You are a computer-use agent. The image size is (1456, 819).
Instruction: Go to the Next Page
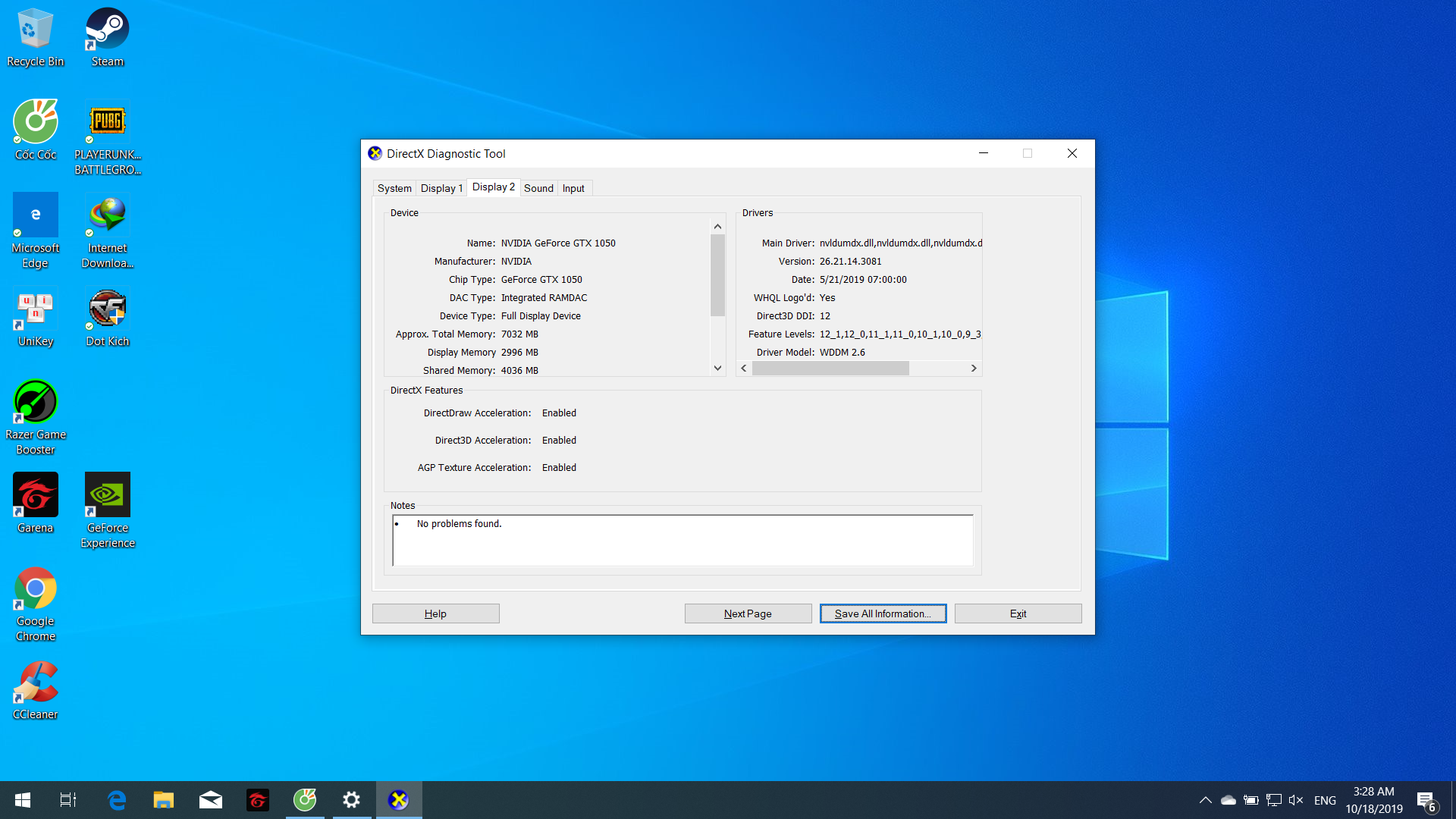click(748, 613)
